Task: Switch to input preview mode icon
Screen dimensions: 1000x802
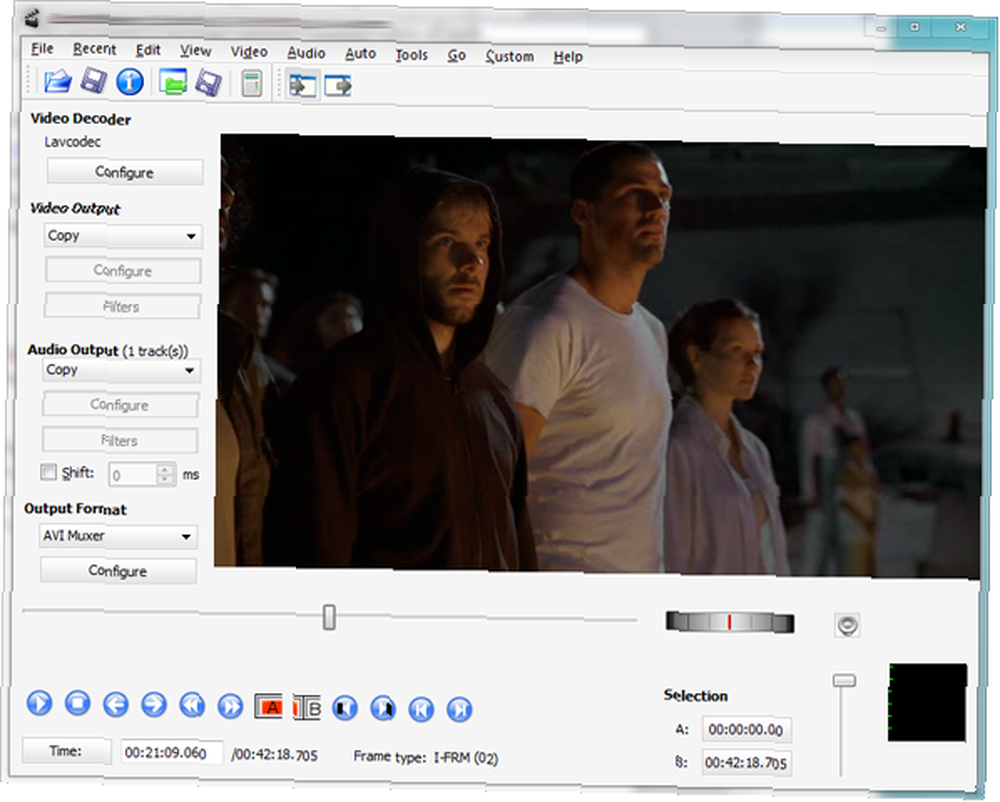Action: tap(302, 85)
